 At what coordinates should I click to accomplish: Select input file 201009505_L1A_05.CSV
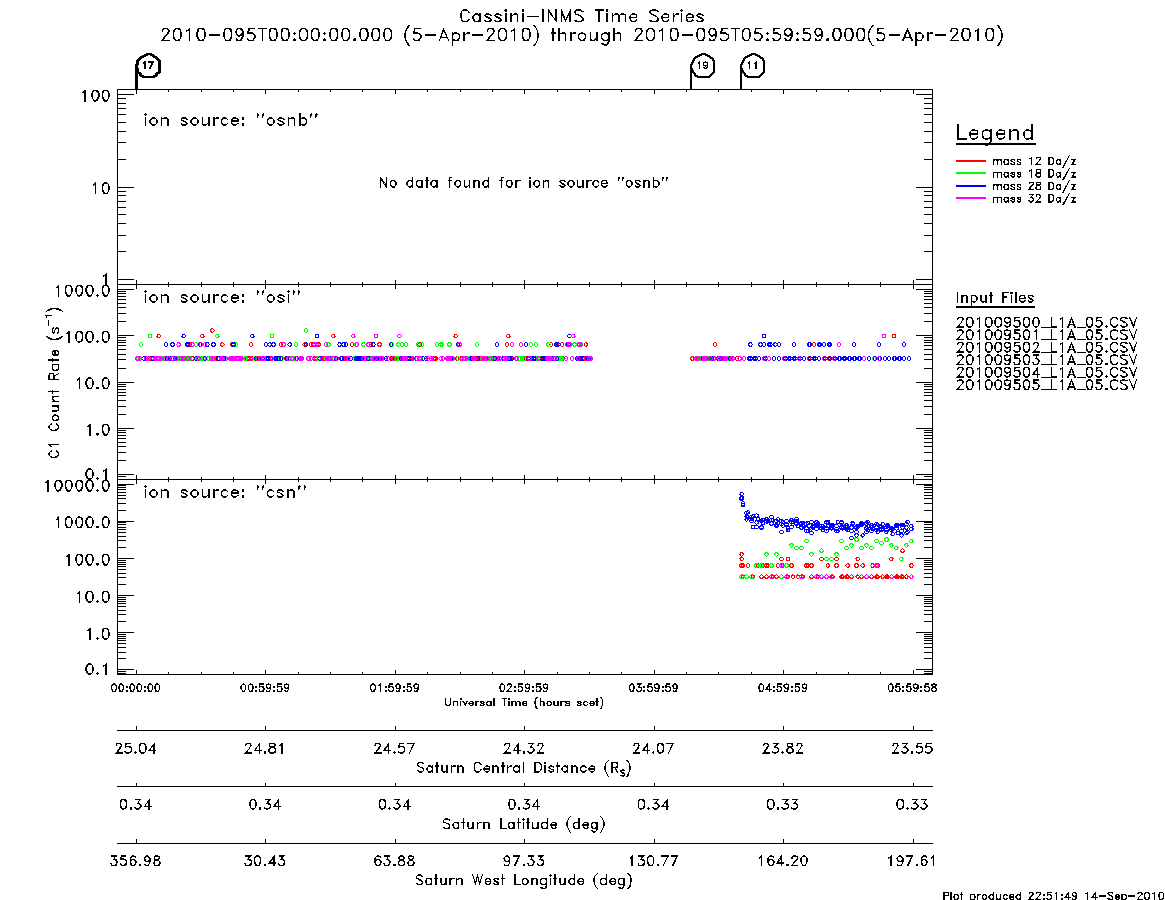click(x=1046, y=385)
